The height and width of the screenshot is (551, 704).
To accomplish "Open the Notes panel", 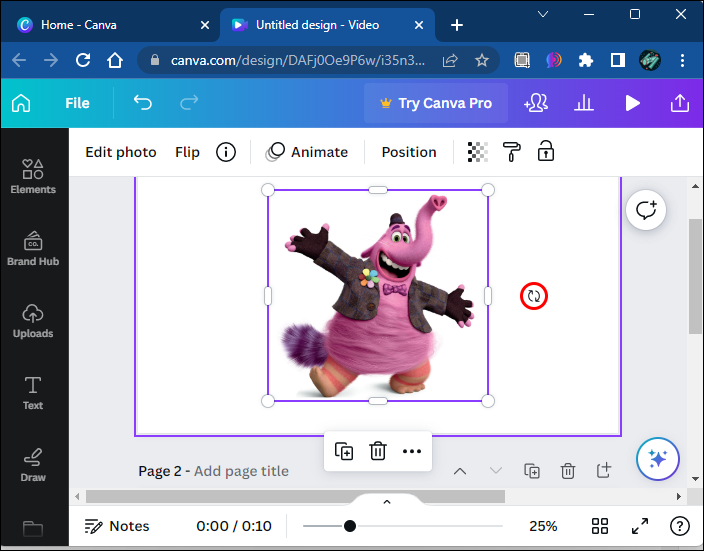I will [x=117, y=526].
